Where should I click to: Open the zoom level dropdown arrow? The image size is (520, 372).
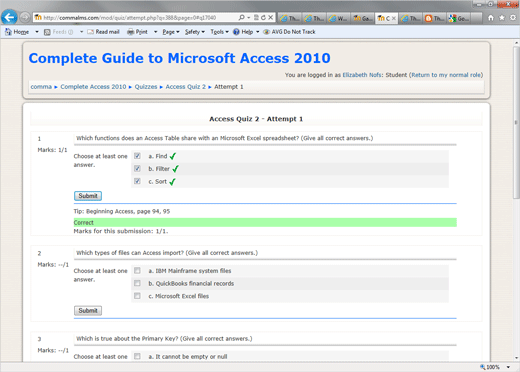tap(508, 367)
